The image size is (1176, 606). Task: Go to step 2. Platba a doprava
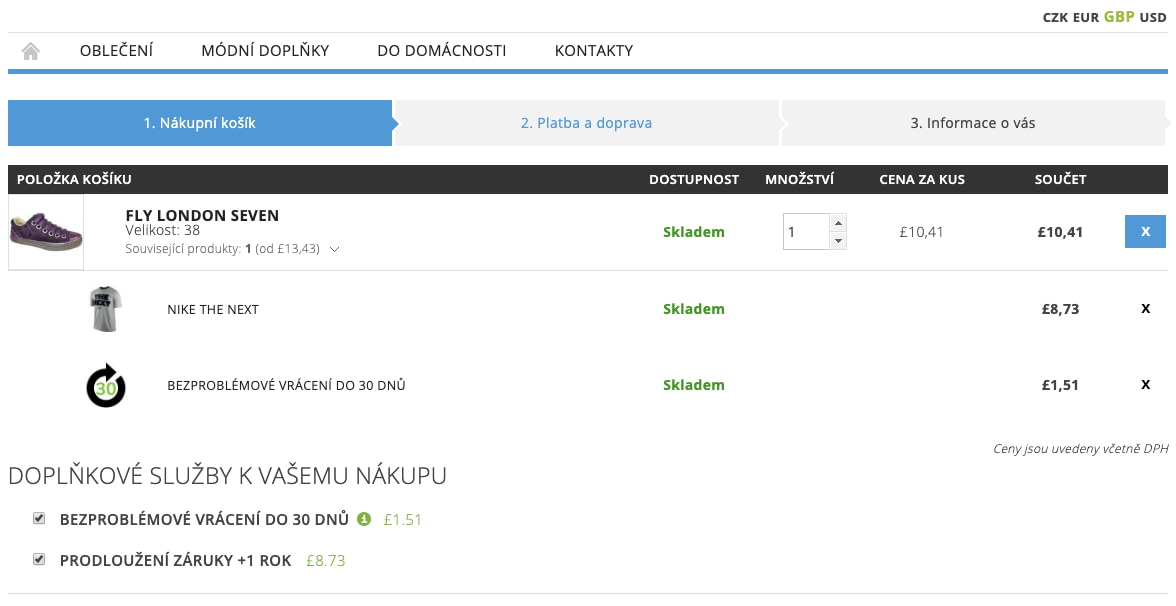(x=586, y=123)
